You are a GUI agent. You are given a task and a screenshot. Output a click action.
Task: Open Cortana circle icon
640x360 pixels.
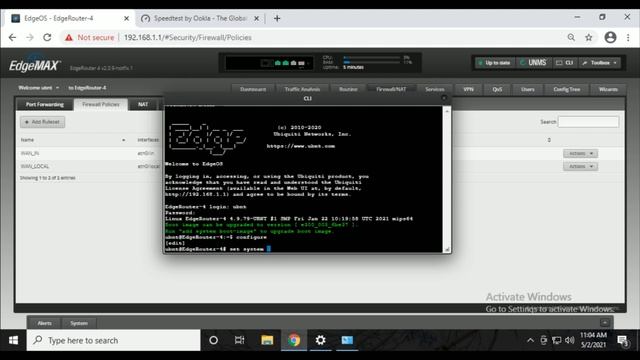[x=213, y=340]
